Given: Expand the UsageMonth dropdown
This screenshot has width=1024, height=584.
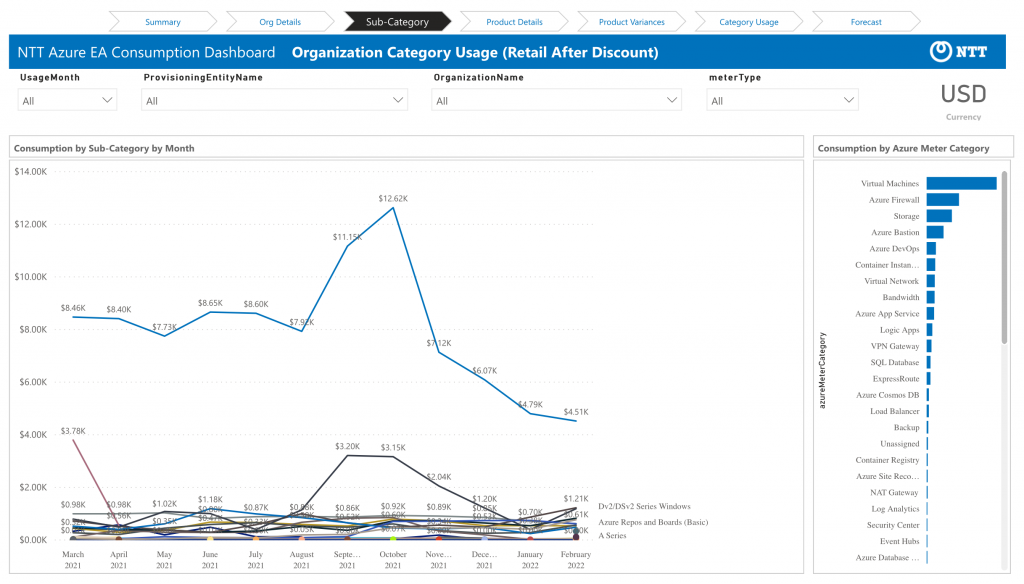Looking at the screenshot, I should click(67, 101).
